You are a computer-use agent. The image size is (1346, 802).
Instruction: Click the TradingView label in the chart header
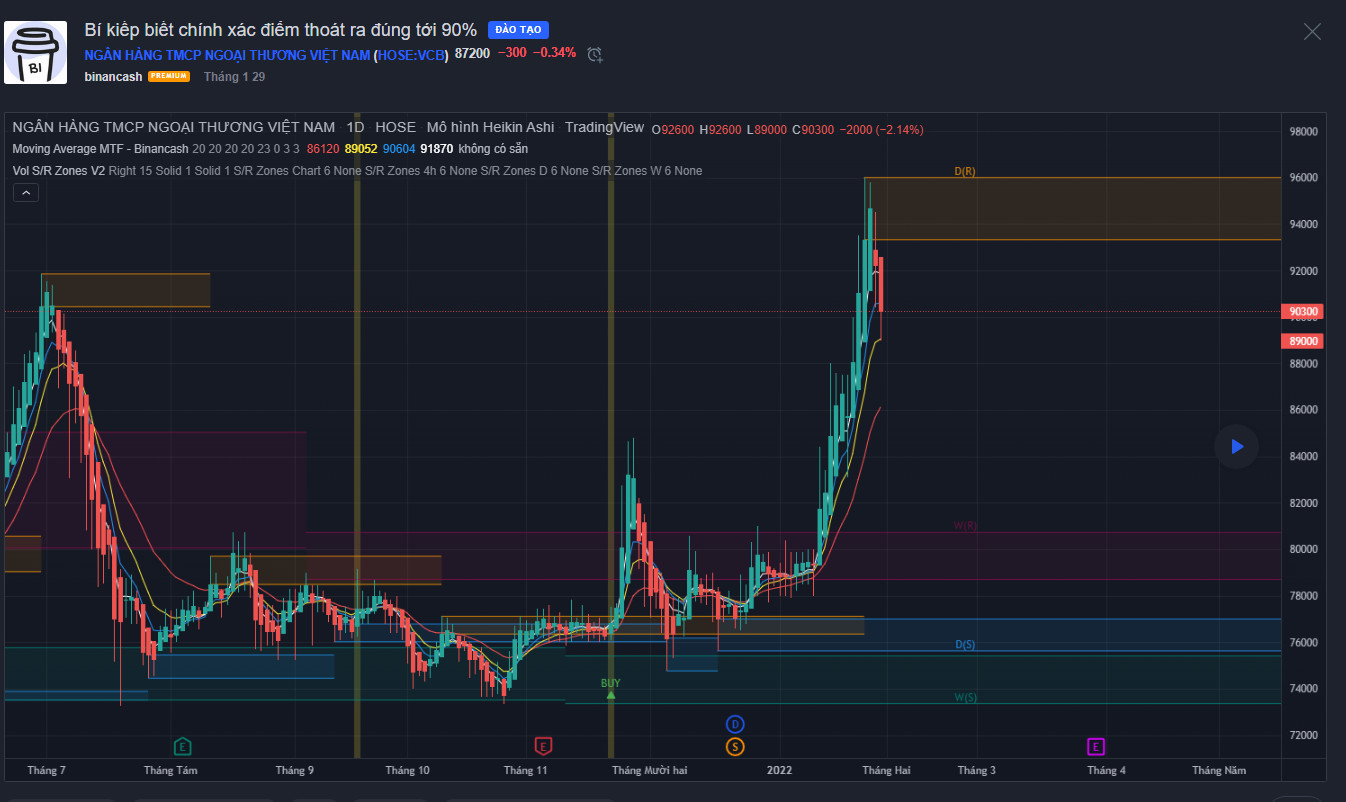604,128
